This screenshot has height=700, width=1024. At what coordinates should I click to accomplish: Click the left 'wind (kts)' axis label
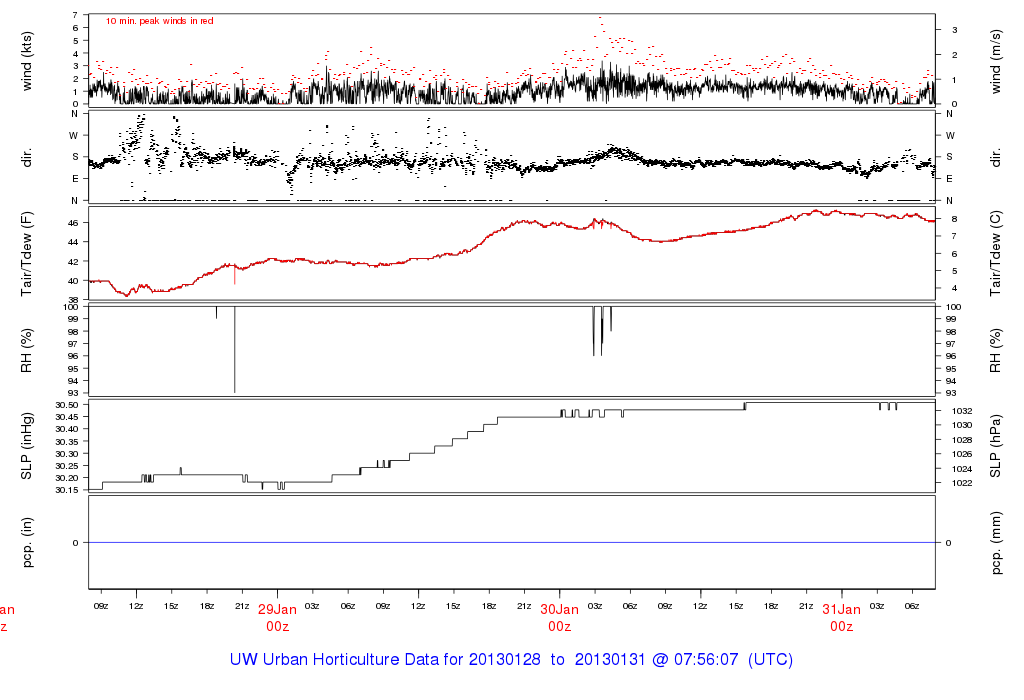[x=27, y=61]
